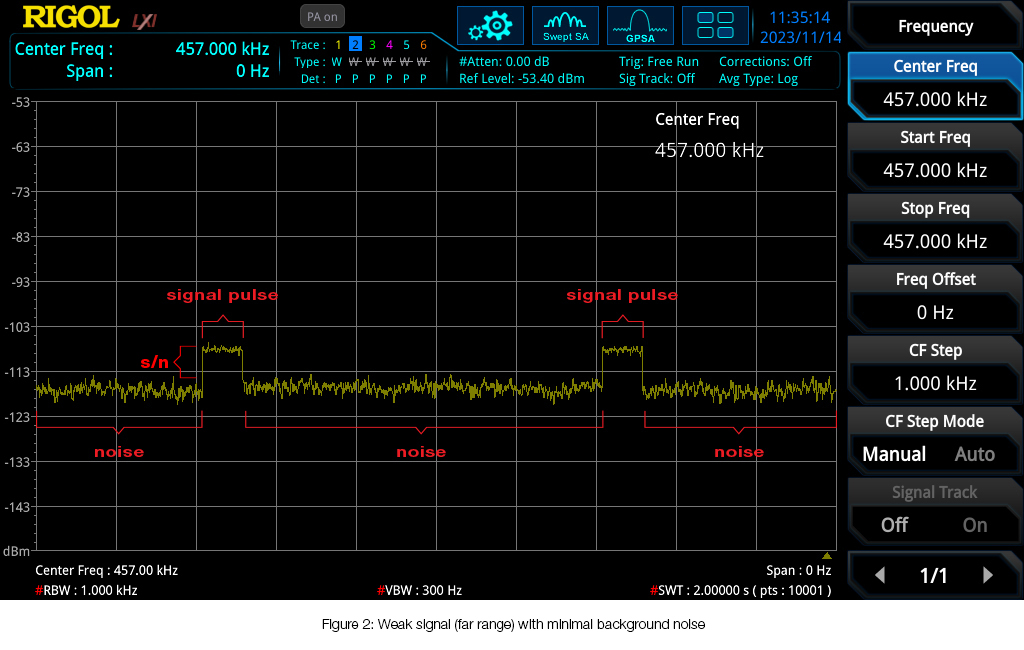Select trace 2 in the trace list

click(355, 44)
